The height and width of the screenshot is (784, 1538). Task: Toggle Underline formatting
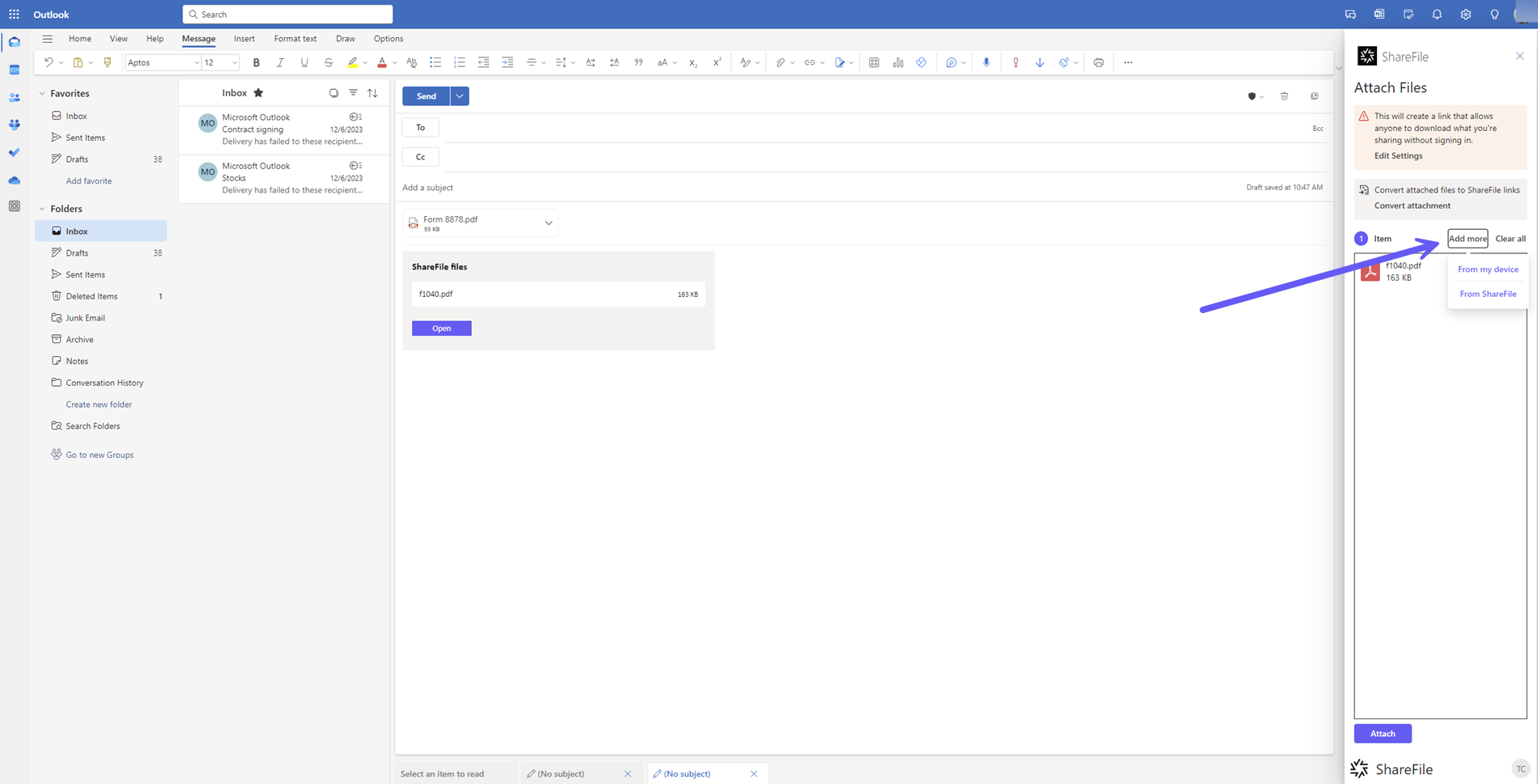click(x=304, y=62)
